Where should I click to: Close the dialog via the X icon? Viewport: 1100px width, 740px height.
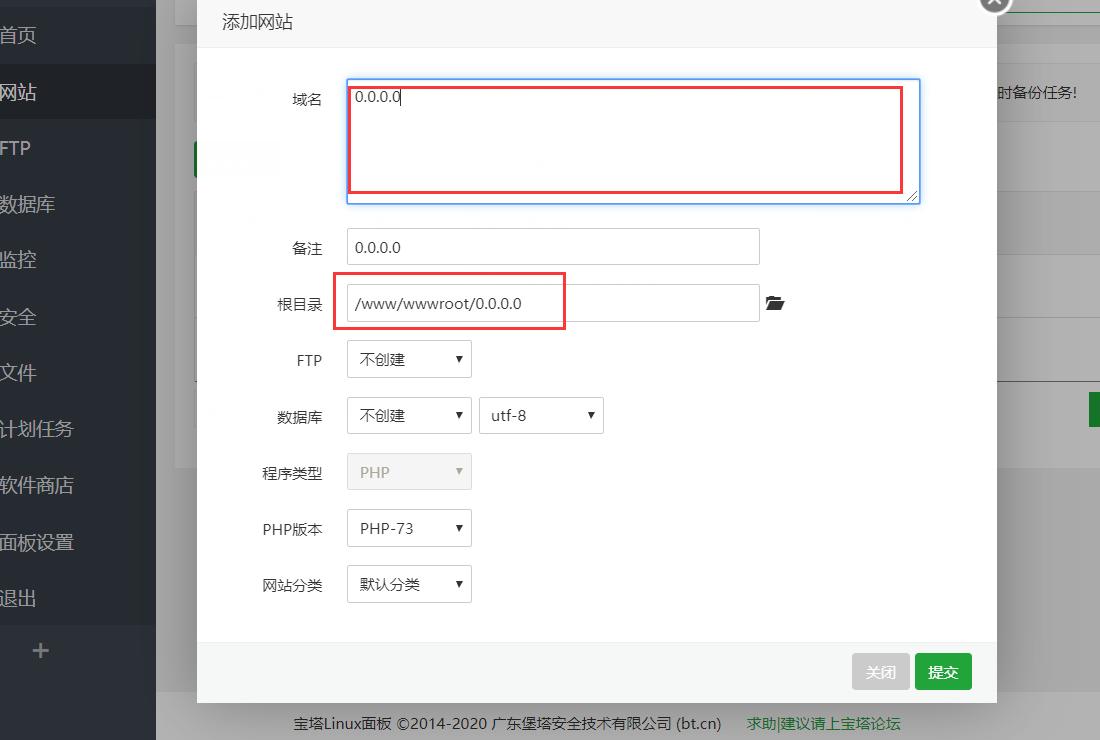[x=991, y=5]
